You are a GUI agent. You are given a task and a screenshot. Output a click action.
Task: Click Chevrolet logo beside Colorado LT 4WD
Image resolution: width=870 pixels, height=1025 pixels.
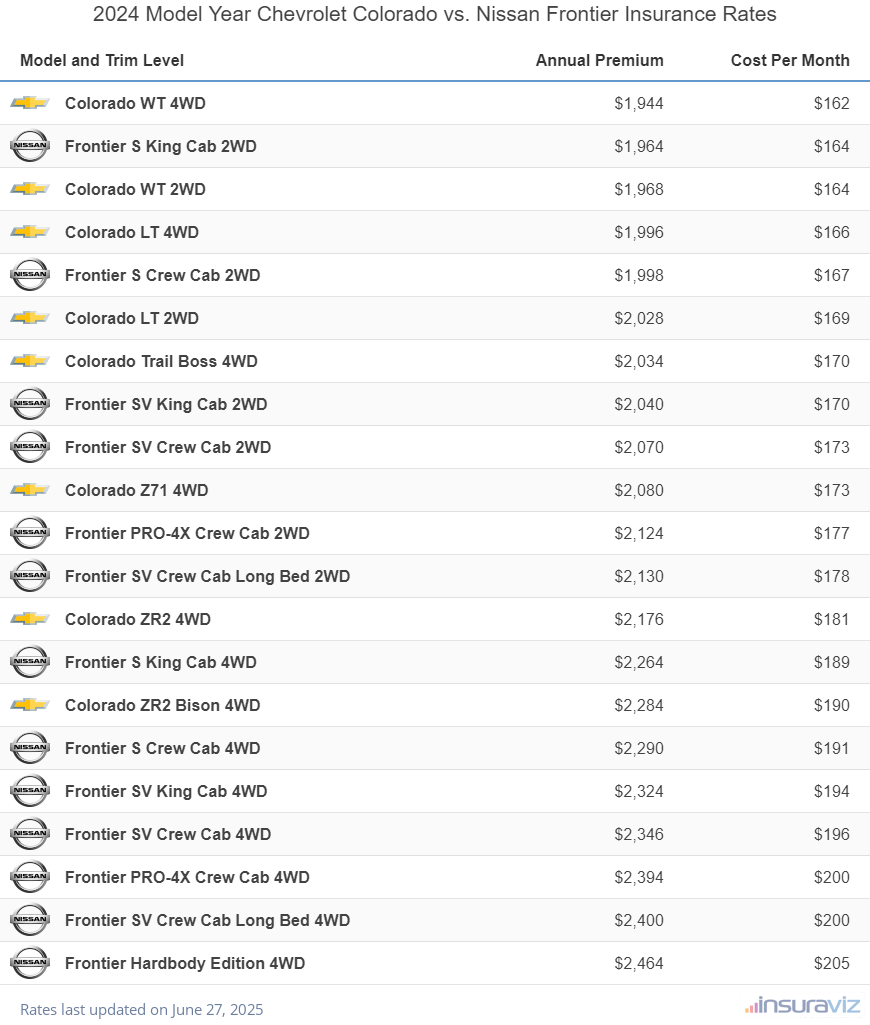coord(30,232)
